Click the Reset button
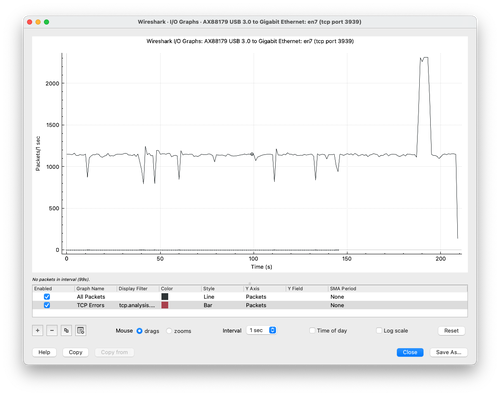The width and height of the screenshot is (500, 396). (451, 330)
